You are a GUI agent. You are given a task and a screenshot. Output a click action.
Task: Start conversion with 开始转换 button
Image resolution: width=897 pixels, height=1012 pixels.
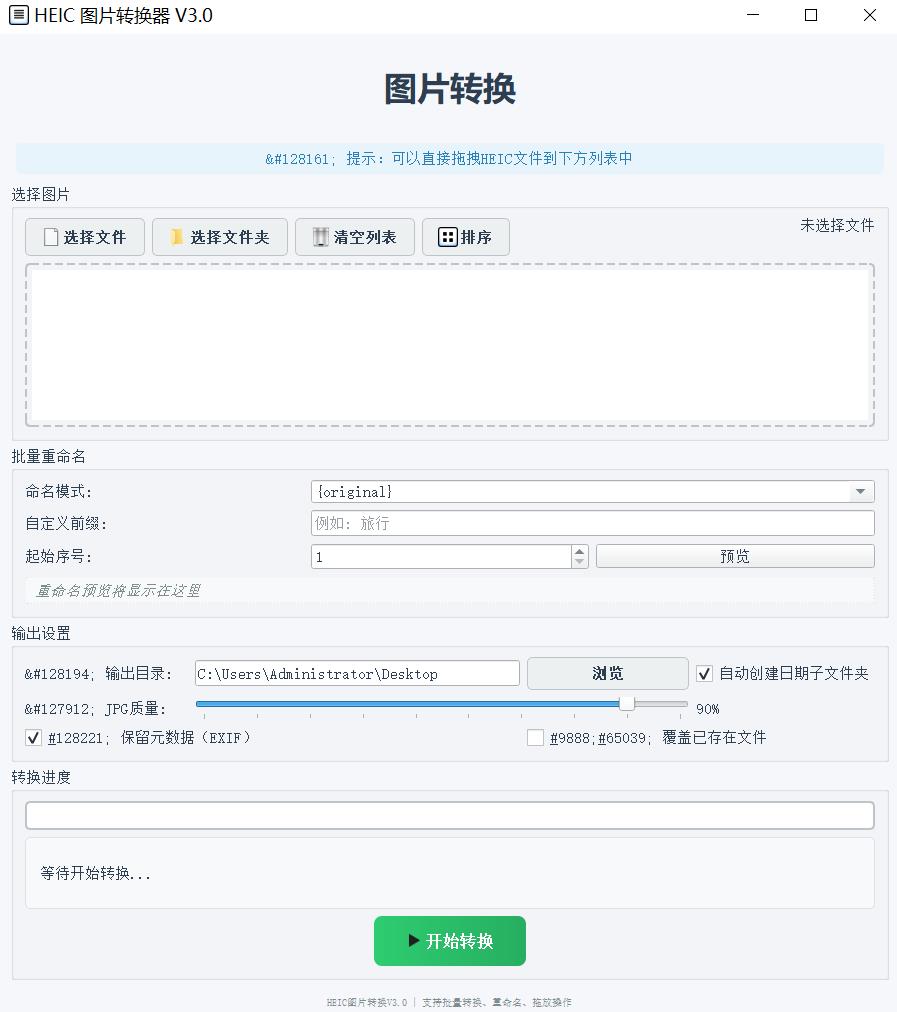point(450,941)
